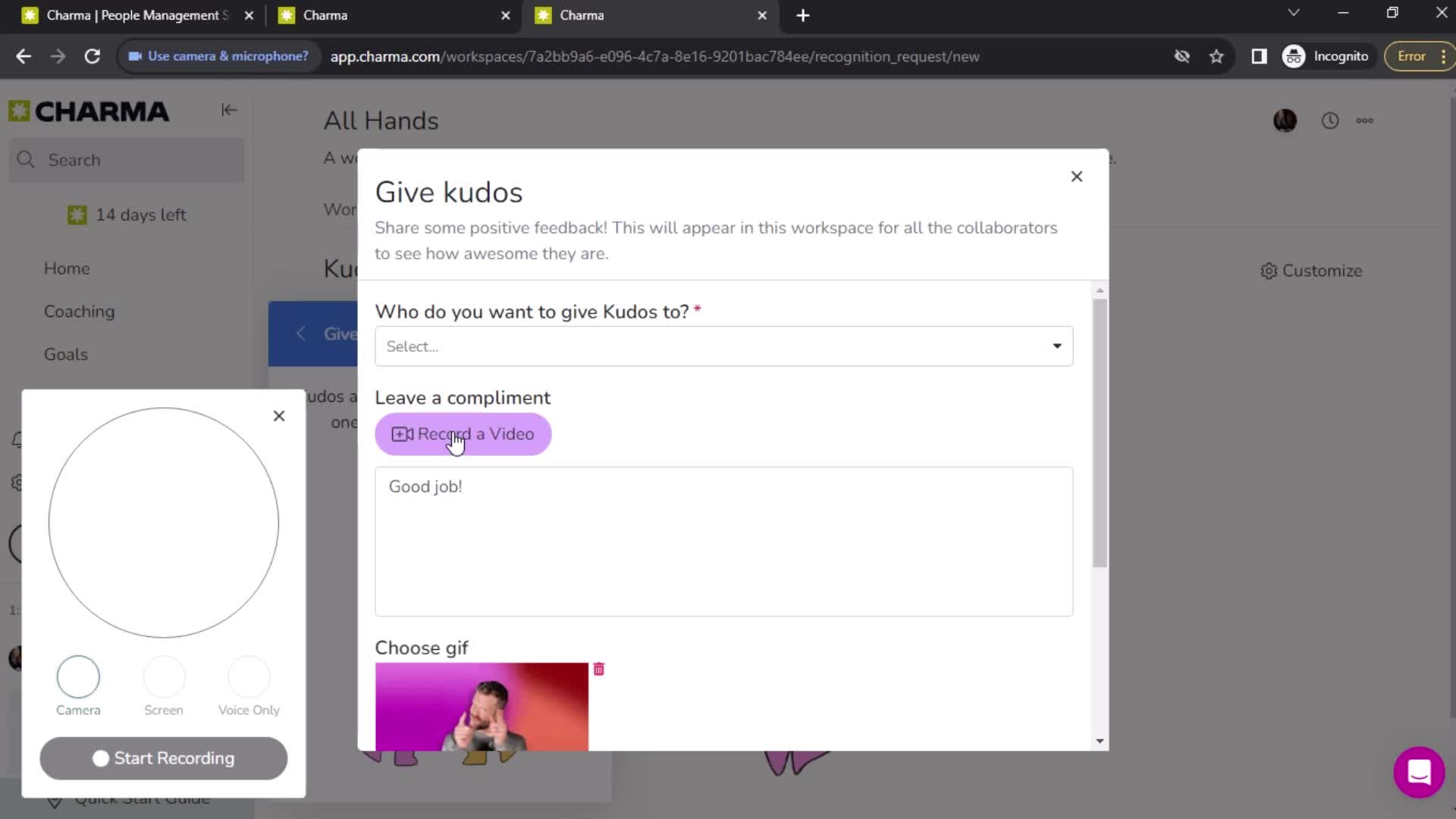This screenshot has width=1456, height=819.
Task: Click the Goals sidebar icon
Action: pyautogui.click(x=65, y=355)
